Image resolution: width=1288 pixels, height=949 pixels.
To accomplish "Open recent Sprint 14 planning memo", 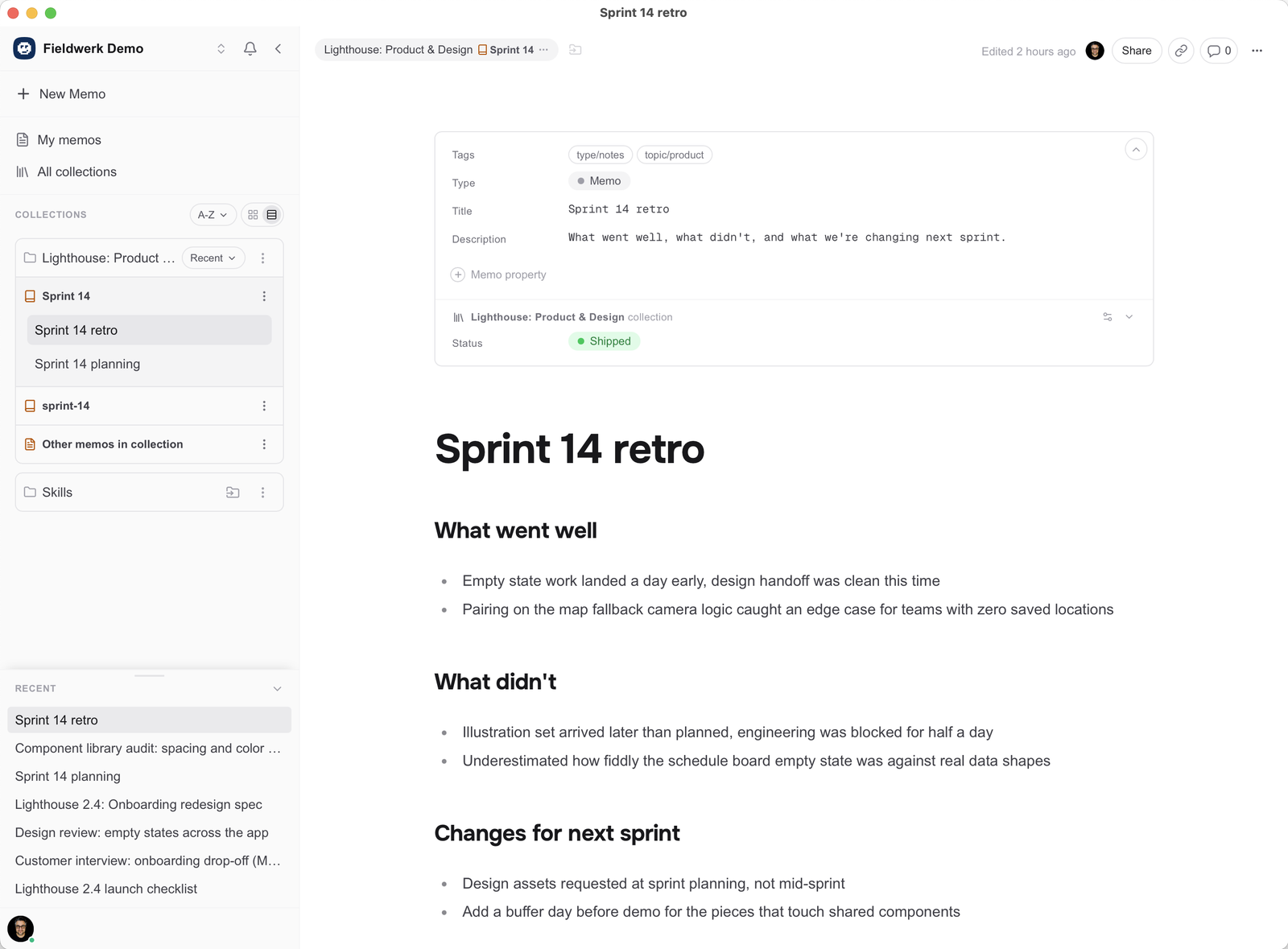I will [x=149, y=777].
